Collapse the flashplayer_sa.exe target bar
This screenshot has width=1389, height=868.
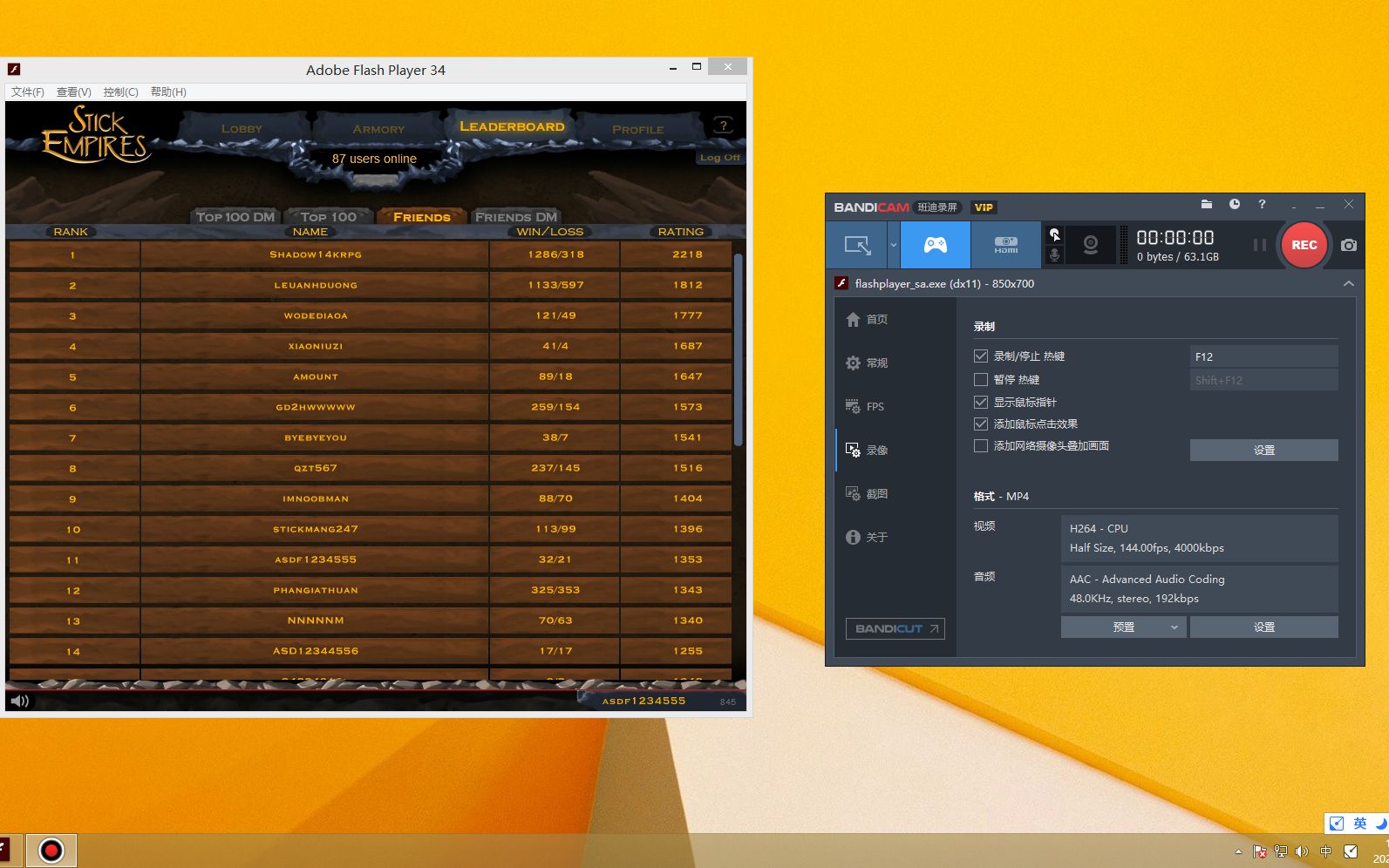pyautogui.click(x=1349, y=283)
